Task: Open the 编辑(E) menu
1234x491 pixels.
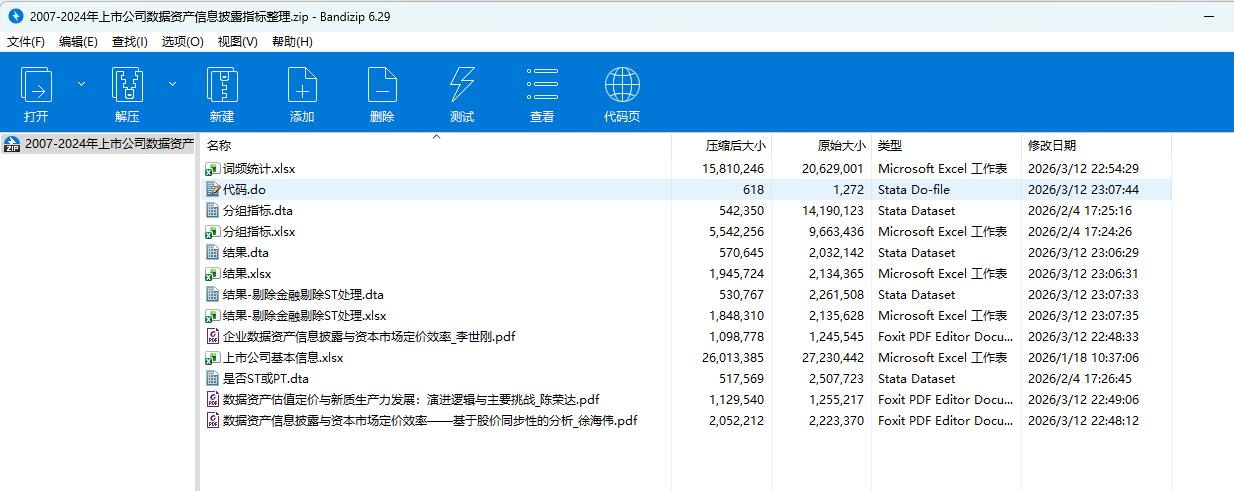Action: pos(78,42)
